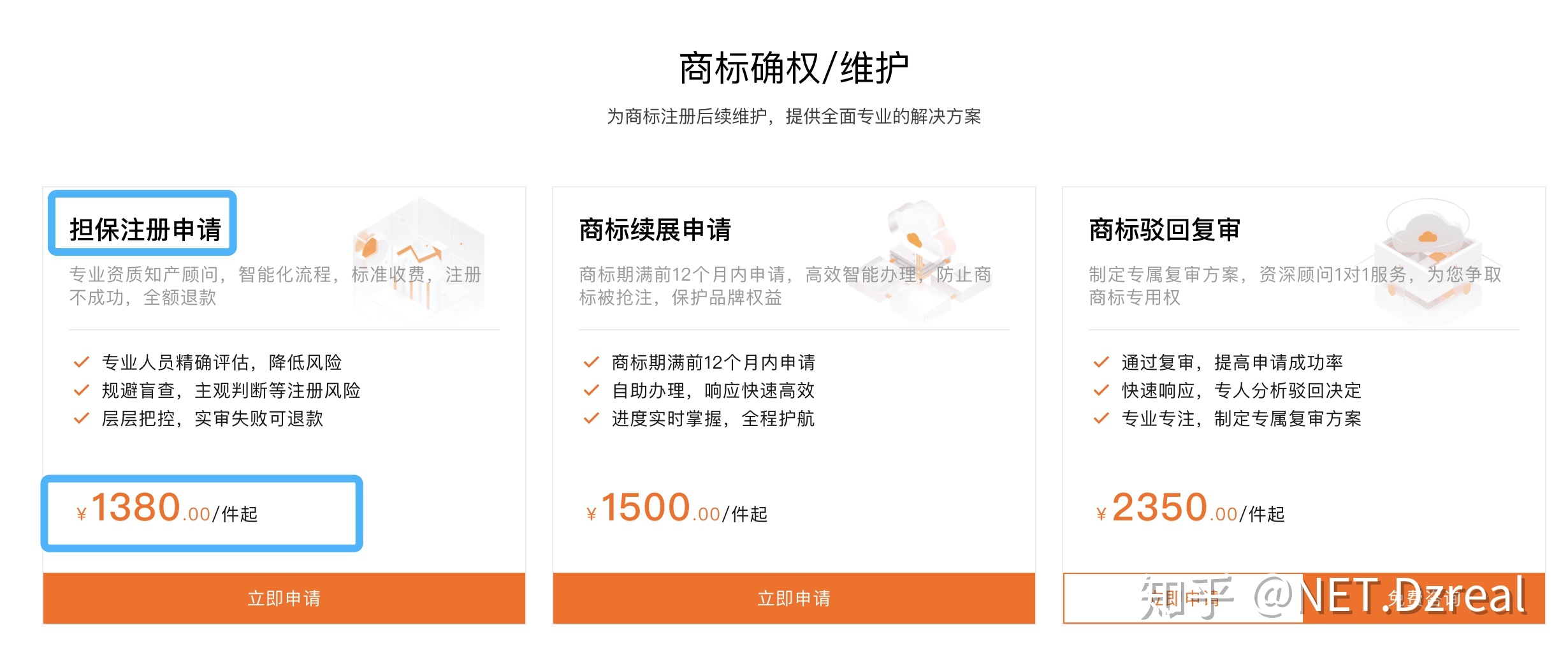
Task: Open the 商标驳回复审 card title
Action: [x=1165, y=230]
